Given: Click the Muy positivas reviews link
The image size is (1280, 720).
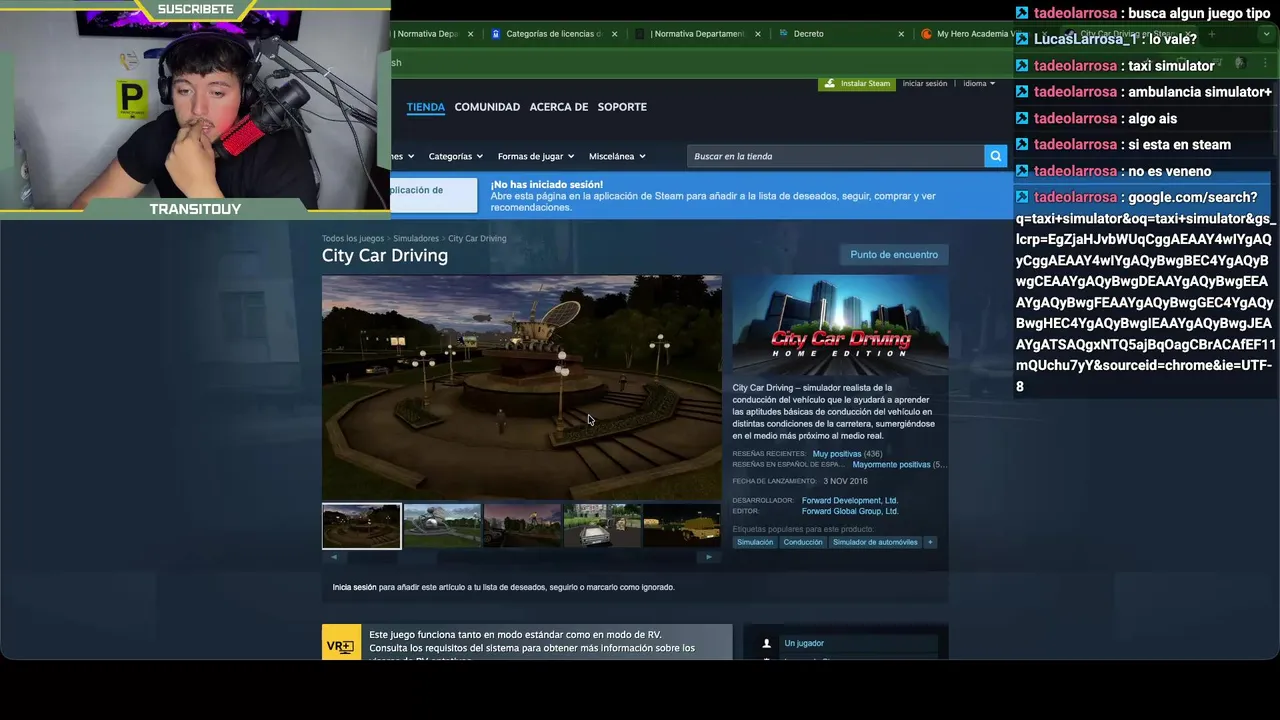Looking at the screenshot, I should (x=837, y=454).
